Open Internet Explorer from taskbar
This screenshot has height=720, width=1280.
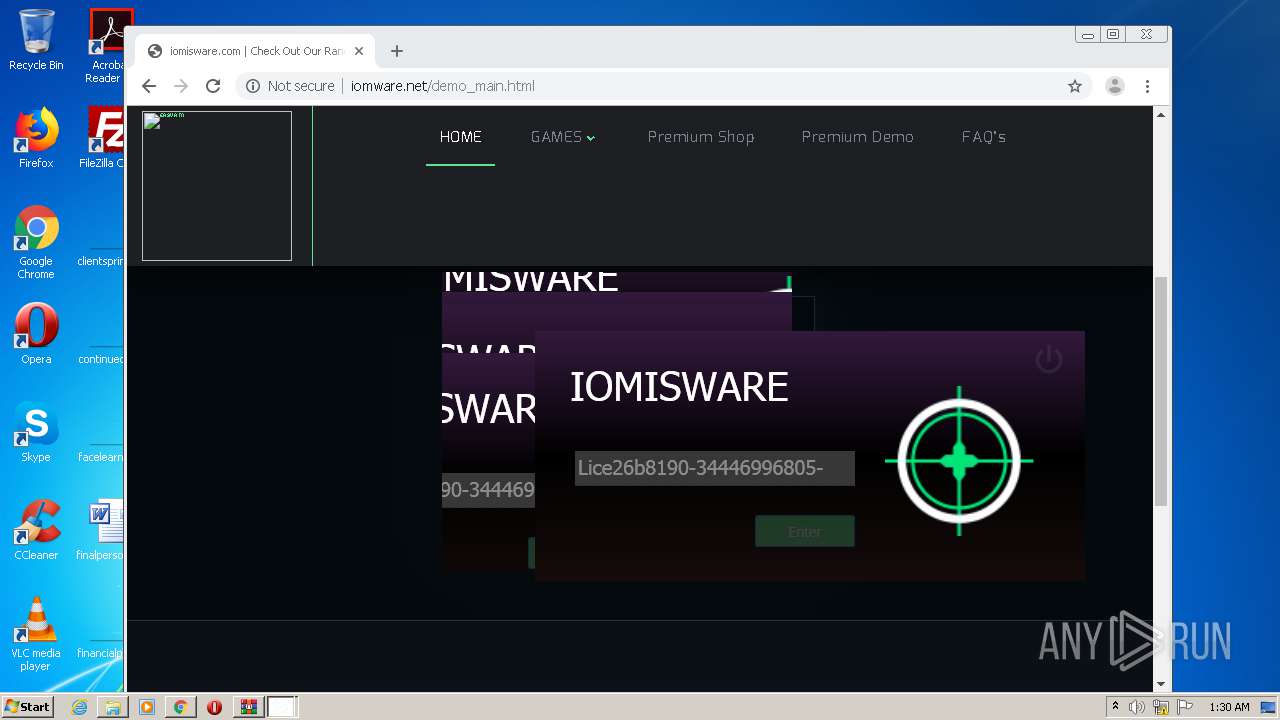[x=79, y=707]
